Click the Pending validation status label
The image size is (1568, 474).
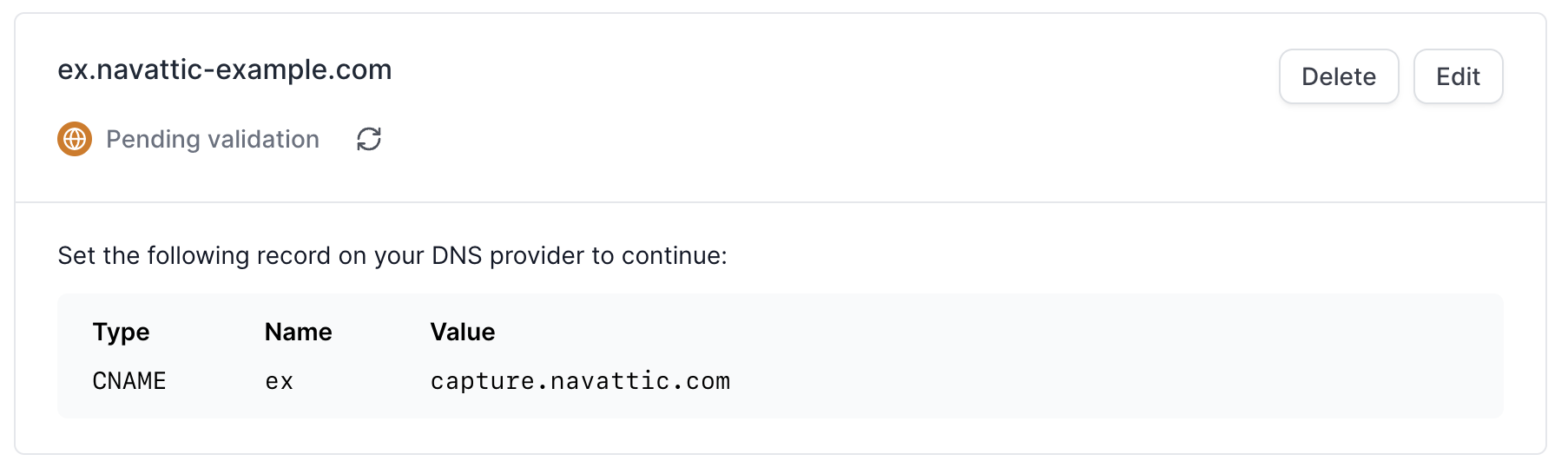pos(213,139)
